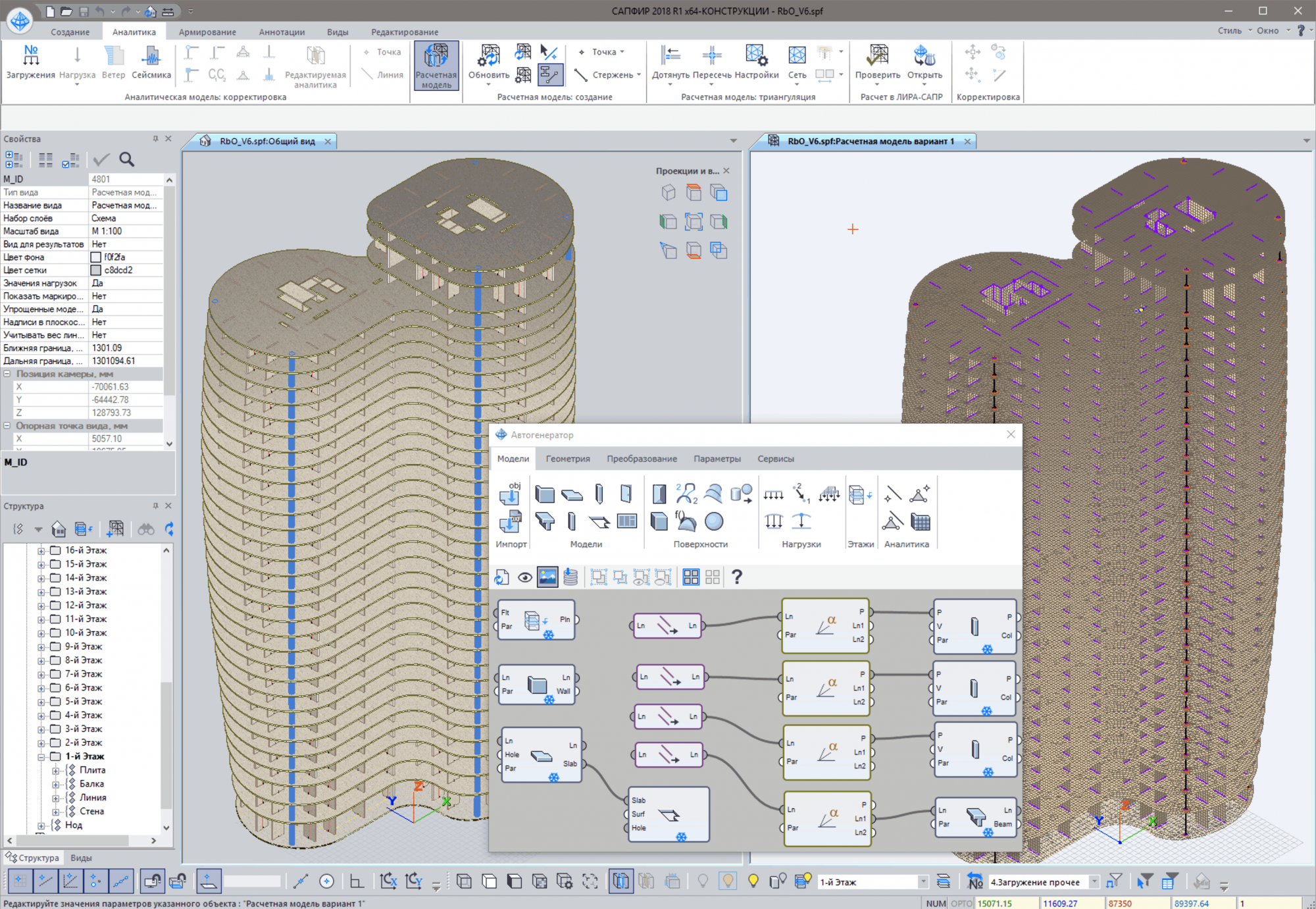Open the Геометрия tab in Автогенератор
The height and width of the screenshot is (909, 1316).
pyautogui.click(x=567, y=459)
